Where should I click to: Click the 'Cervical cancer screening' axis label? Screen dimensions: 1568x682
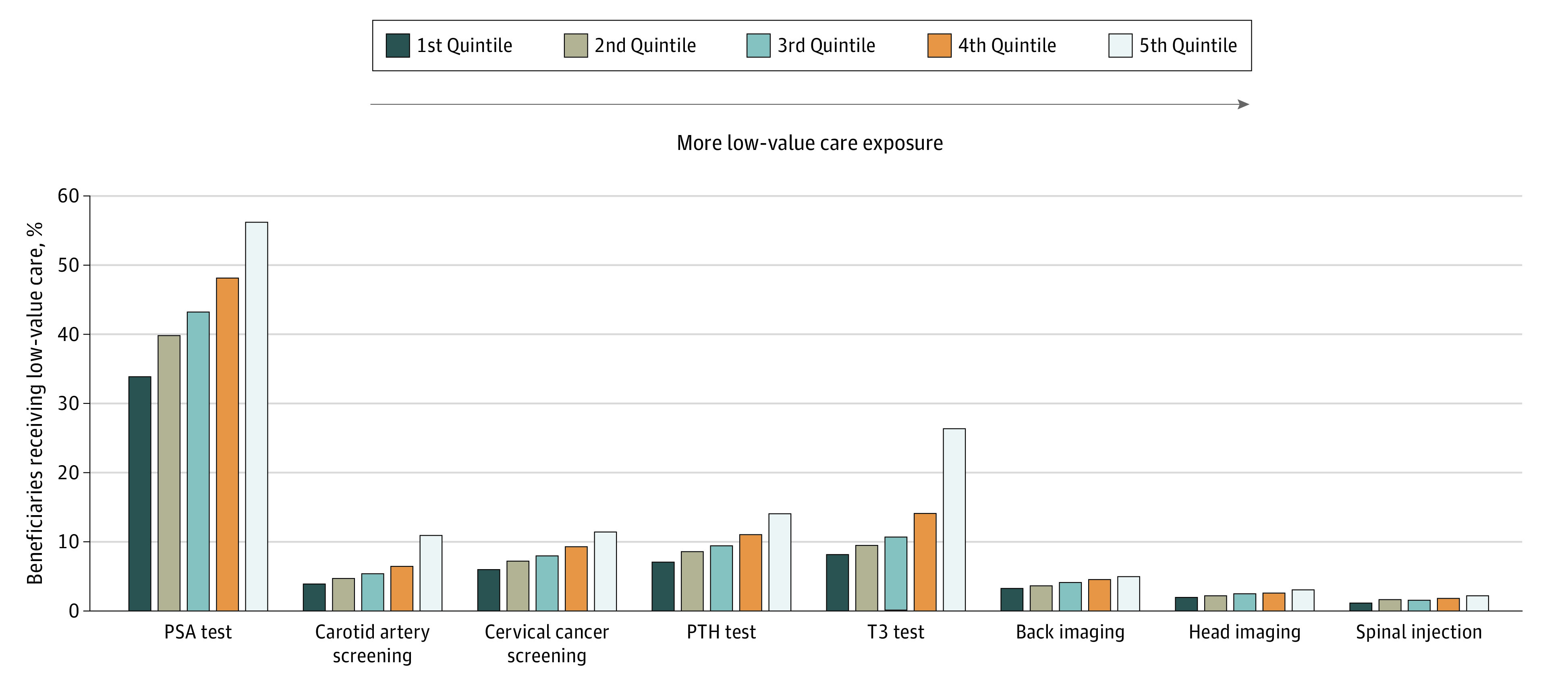click(x=547, y=644)
